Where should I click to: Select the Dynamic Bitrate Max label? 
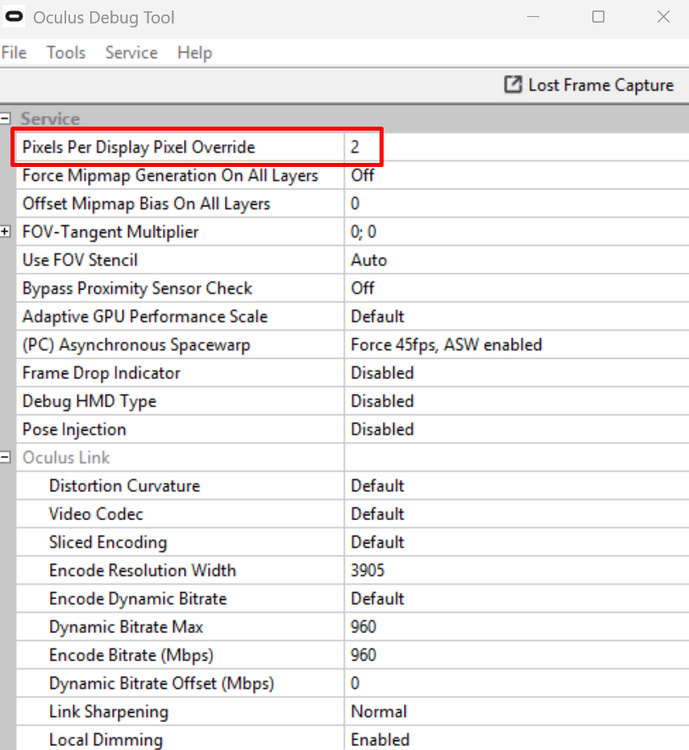pos(126,627)
